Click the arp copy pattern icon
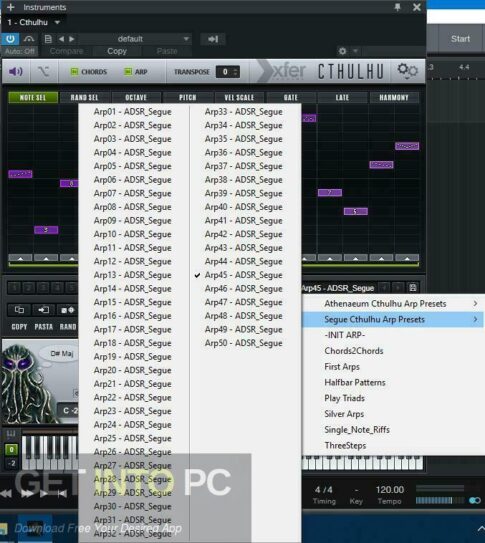The height and width of the screenshot is (543, 485). 19,310
